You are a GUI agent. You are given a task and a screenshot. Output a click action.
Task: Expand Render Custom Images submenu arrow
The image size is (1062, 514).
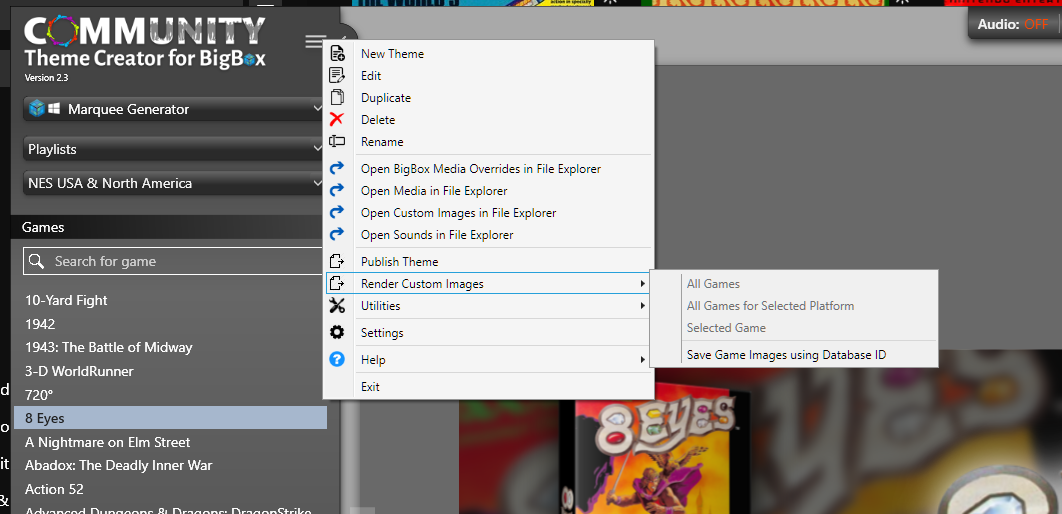click(x=642, y=284)
